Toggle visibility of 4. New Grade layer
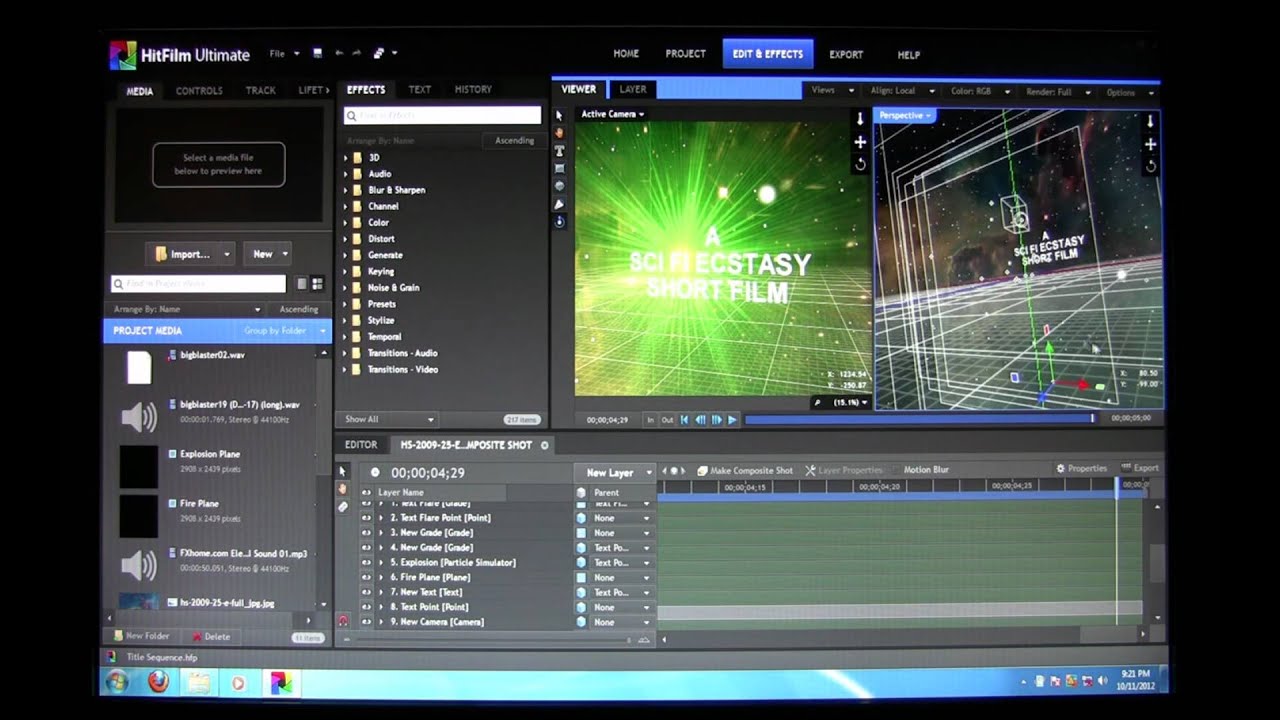Image resolution: width=1280 pixels, height=720 pixels. click(366, 548)
